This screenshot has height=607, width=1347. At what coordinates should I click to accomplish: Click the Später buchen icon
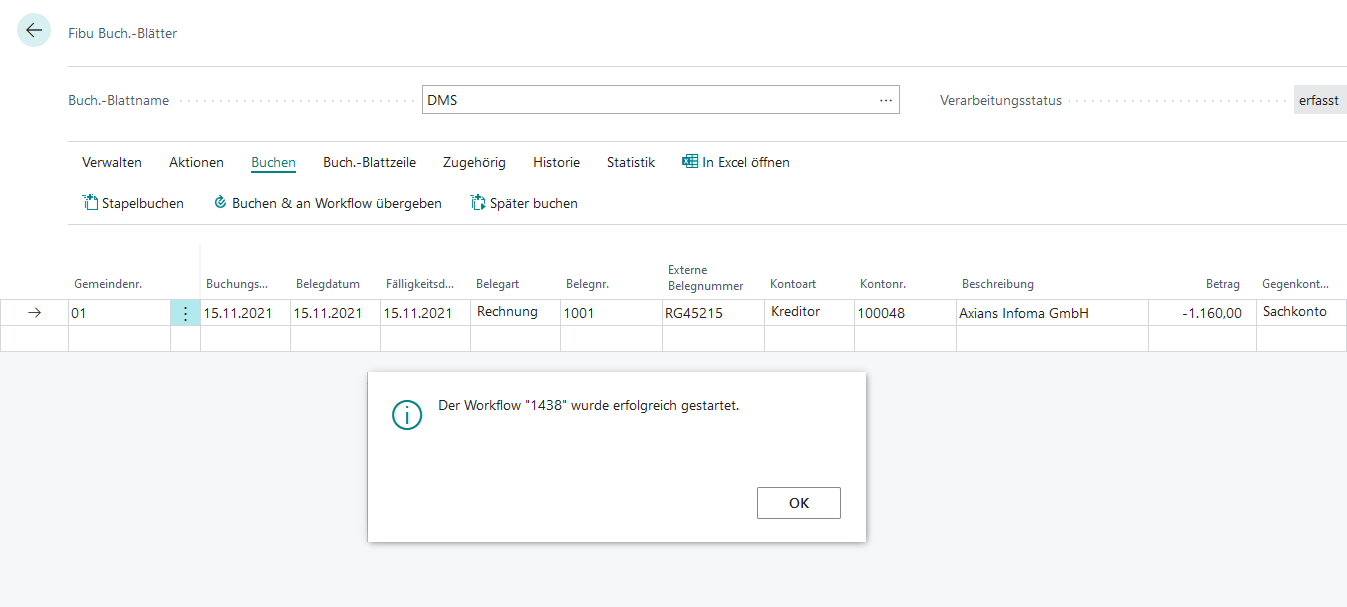[x=478, y=203]
